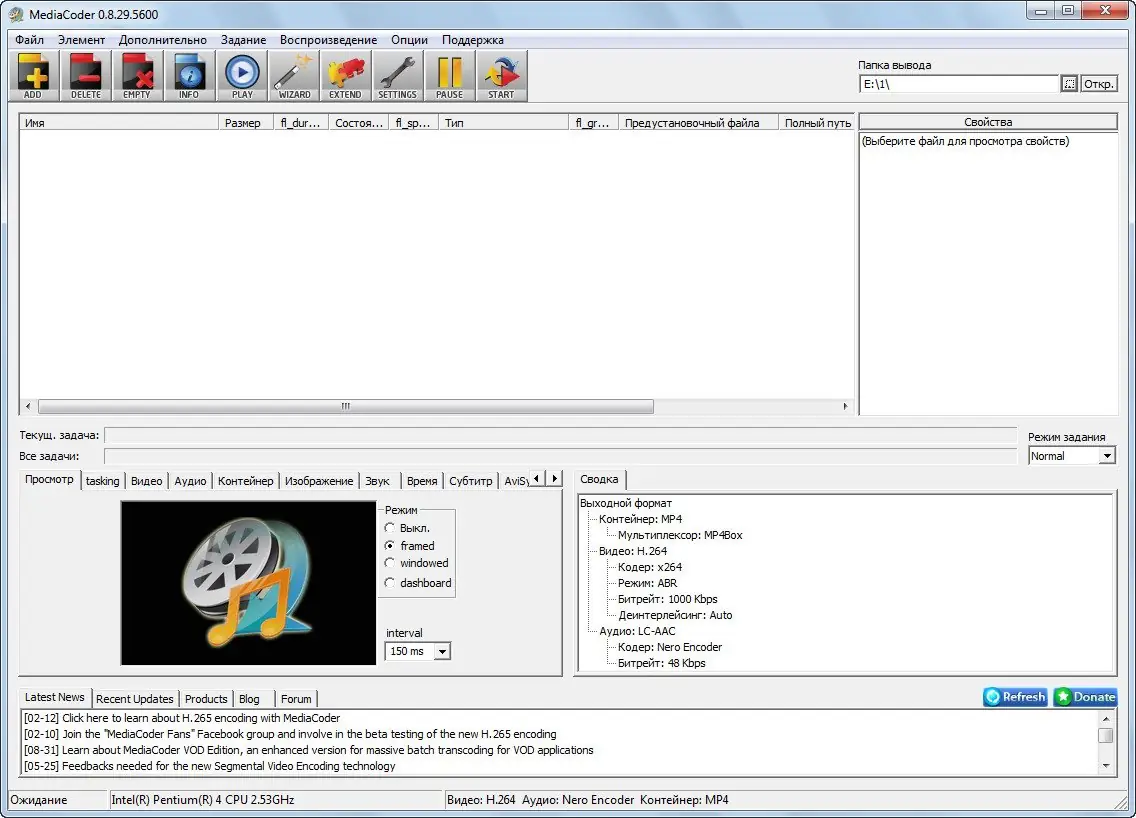Click the output folder path field
The width and height of the screenshot is (1136, 818).
pyautogui.click(x=959, y=84)
